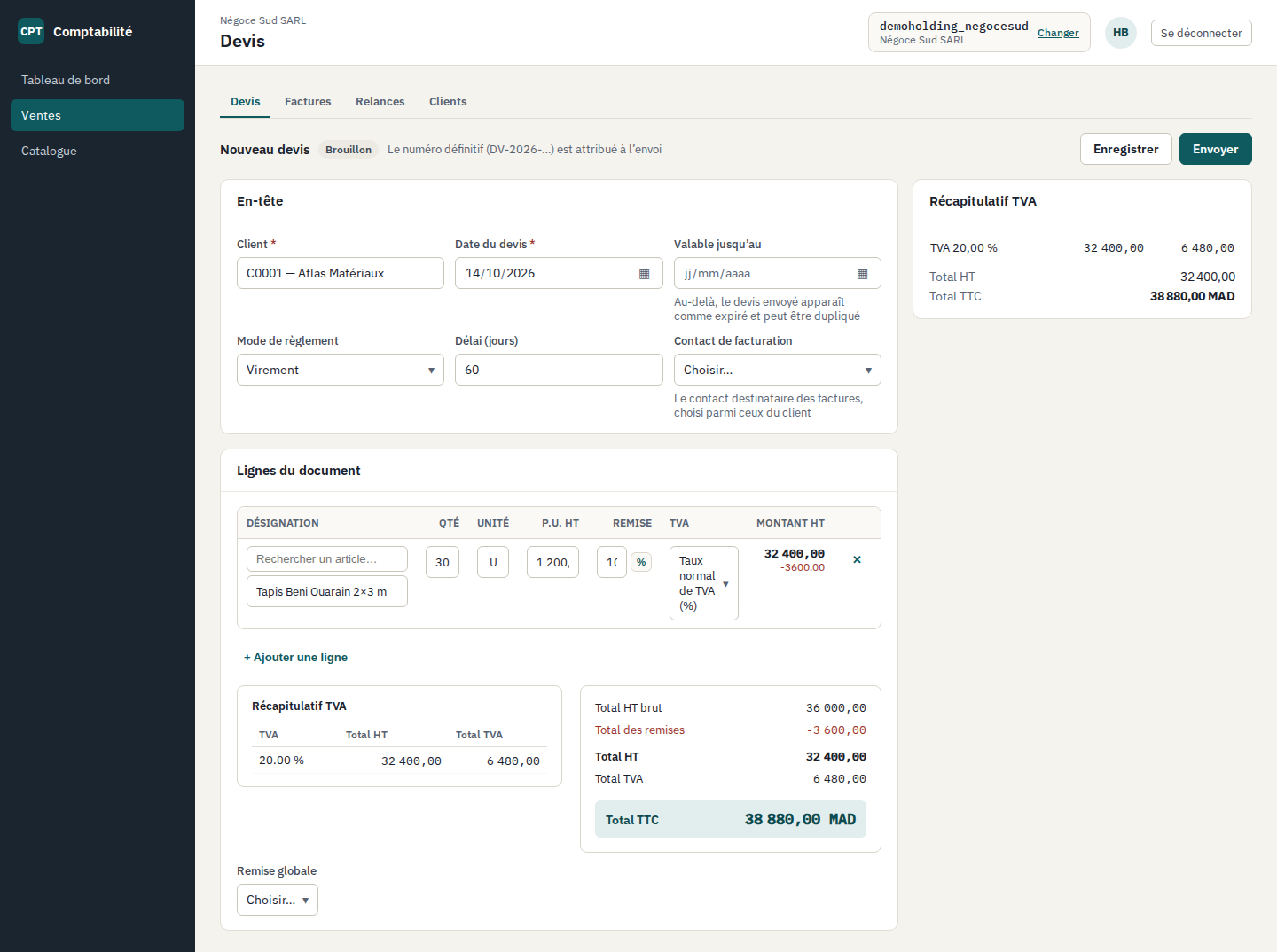Open the Contact de facturation dropdown
The width and height of the screenshot is (1277, 952).
click(x=778, y=370)
